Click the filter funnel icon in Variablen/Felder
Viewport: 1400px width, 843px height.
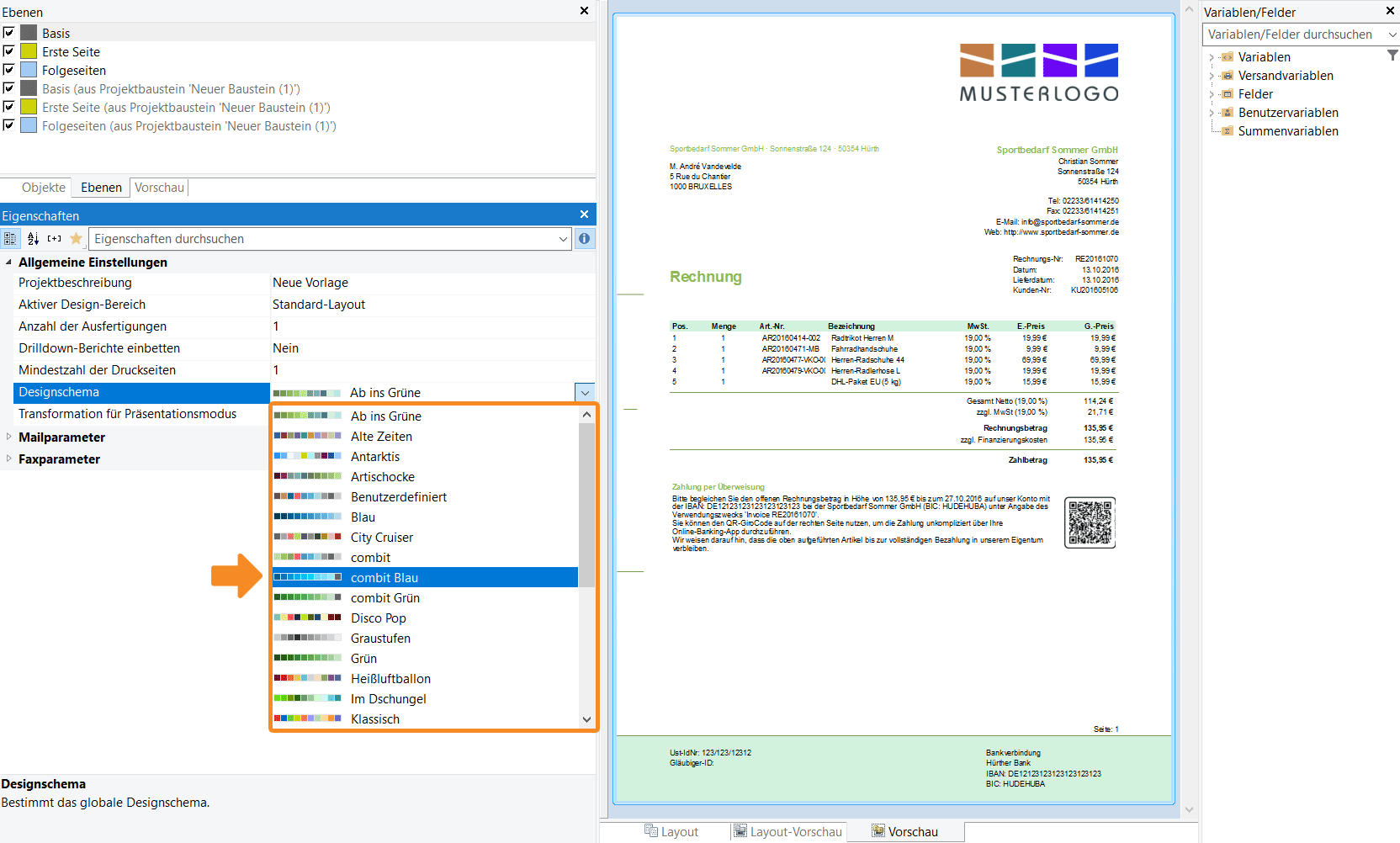click(1392, 56)
